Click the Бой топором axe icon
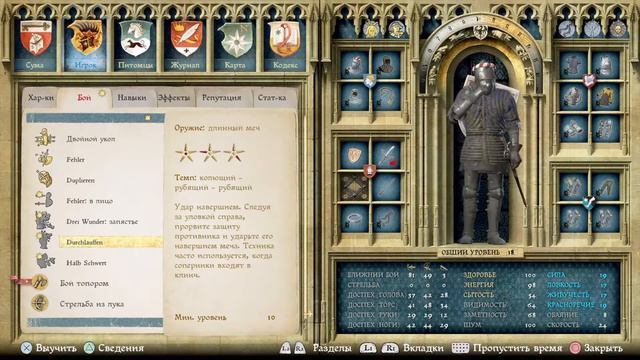640x360 pixels. [40, 282]
